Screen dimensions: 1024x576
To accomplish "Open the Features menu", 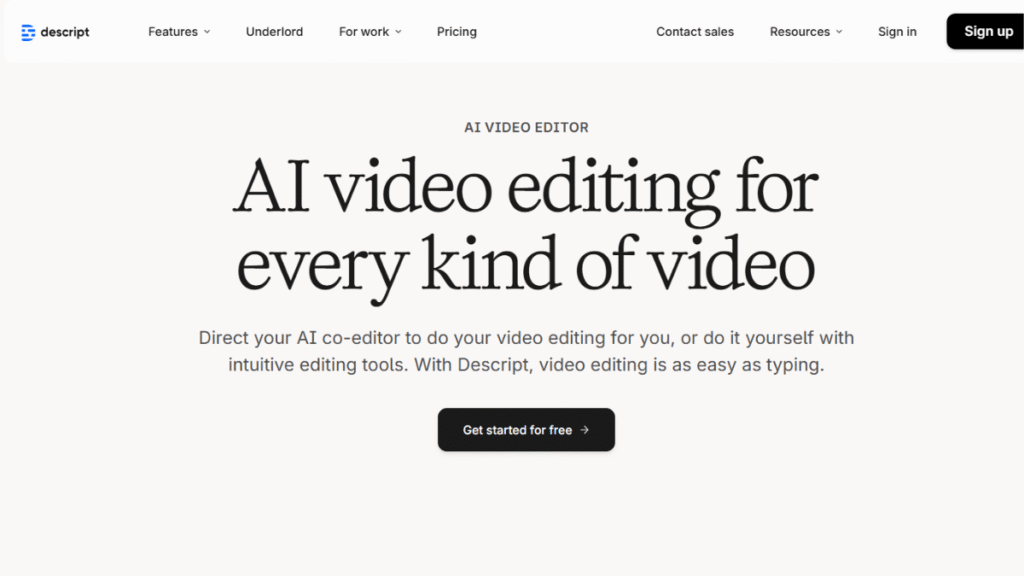I will tap(173, 32).
